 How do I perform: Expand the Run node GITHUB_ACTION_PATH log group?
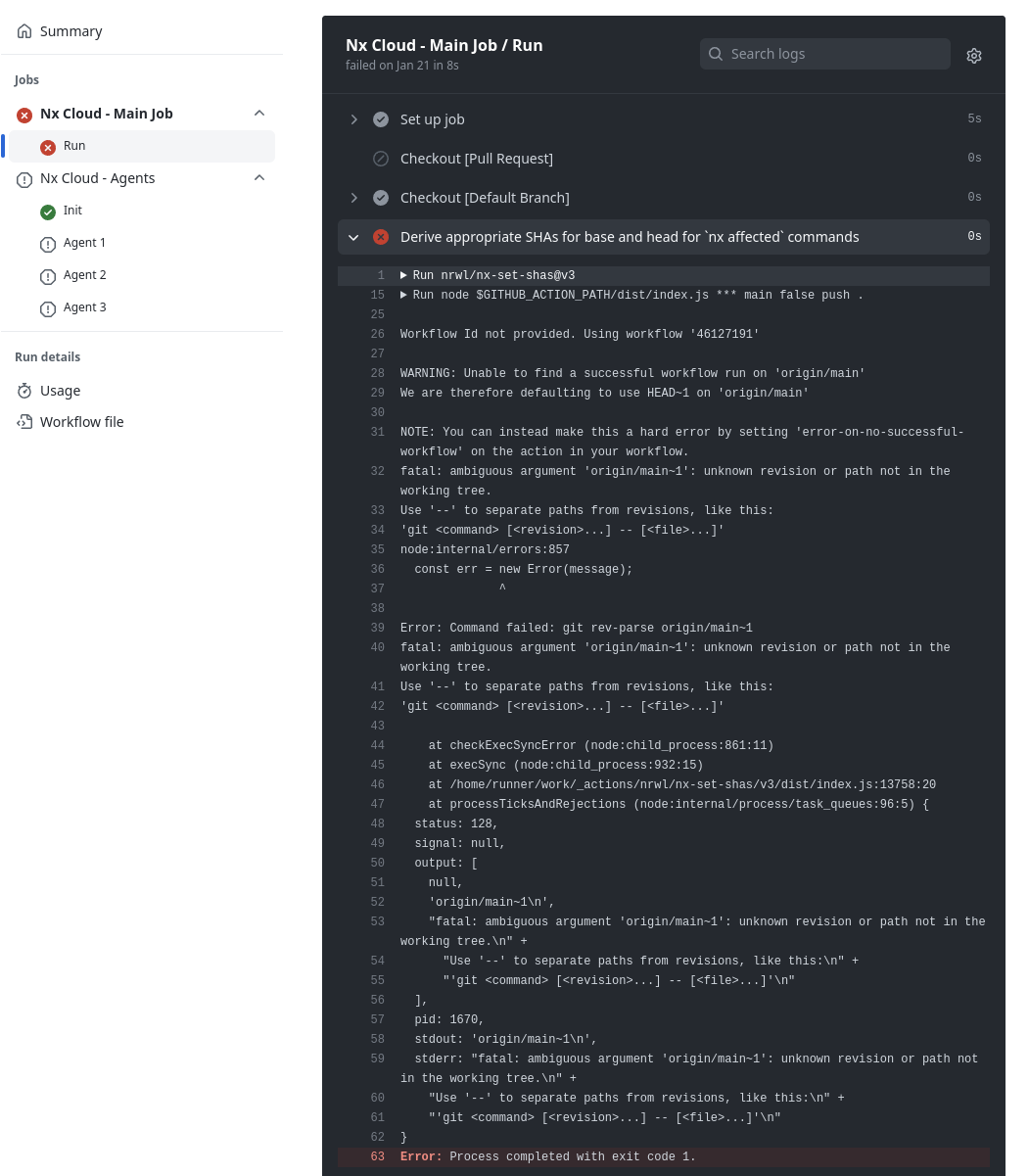404,295
